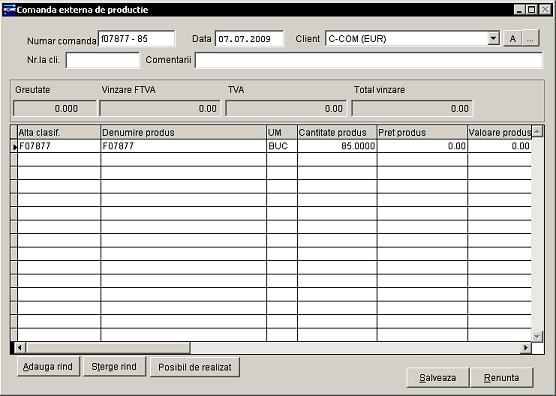Viewport: 556px width, 396px height.
Task: Select F07877 cell in Denumire produs column
Action: [183, 146]
